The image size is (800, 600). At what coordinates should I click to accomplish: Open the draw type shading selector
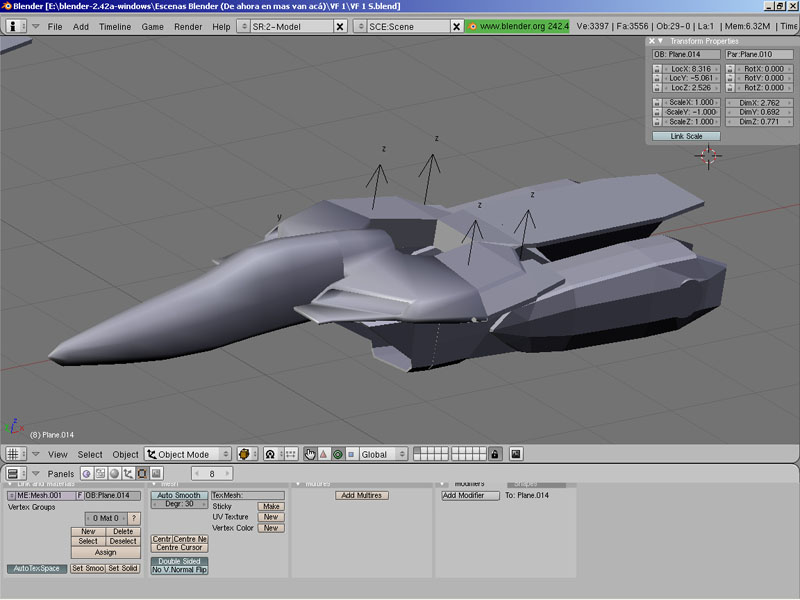click(244, 454)
